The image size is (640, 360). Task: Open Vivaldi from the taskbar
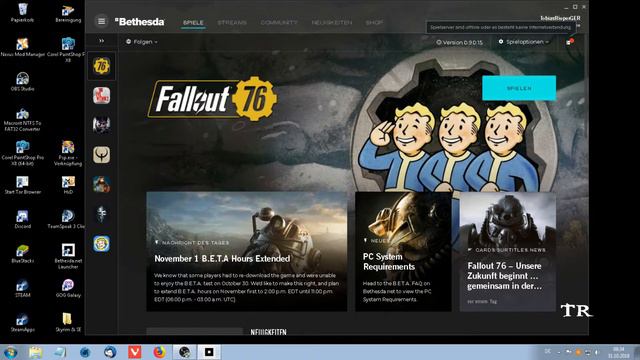click(135, 352)
